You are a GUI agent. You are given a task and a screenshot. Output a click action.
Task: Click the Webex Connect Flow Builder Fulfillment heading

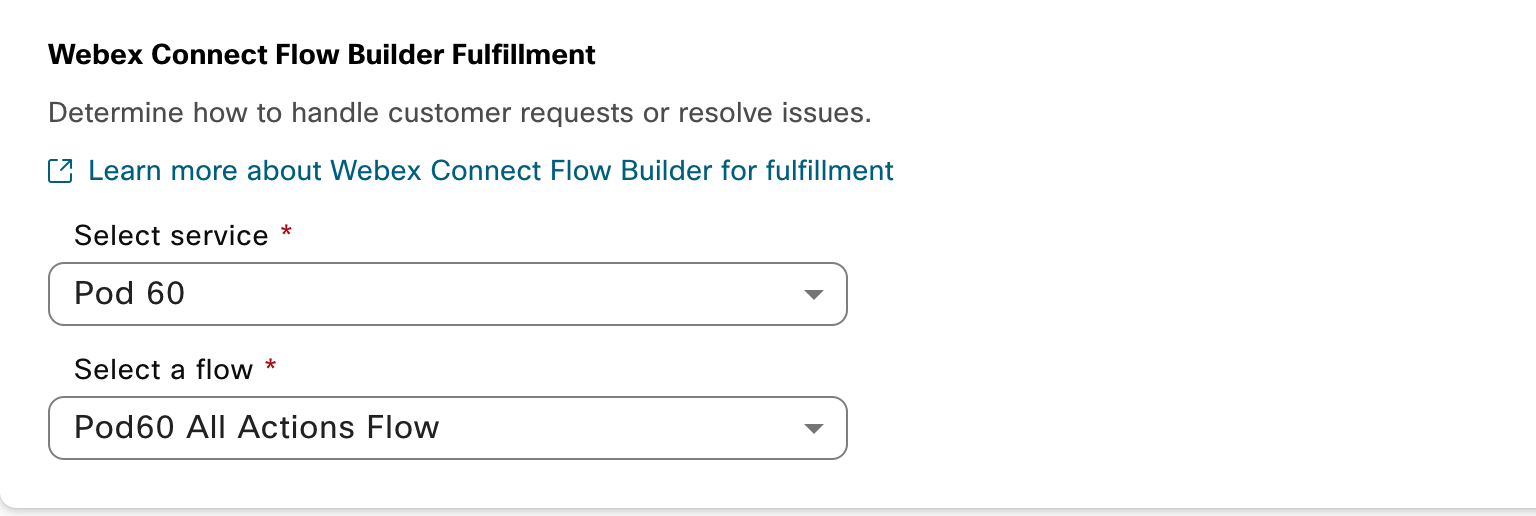(x=321, y=54)
